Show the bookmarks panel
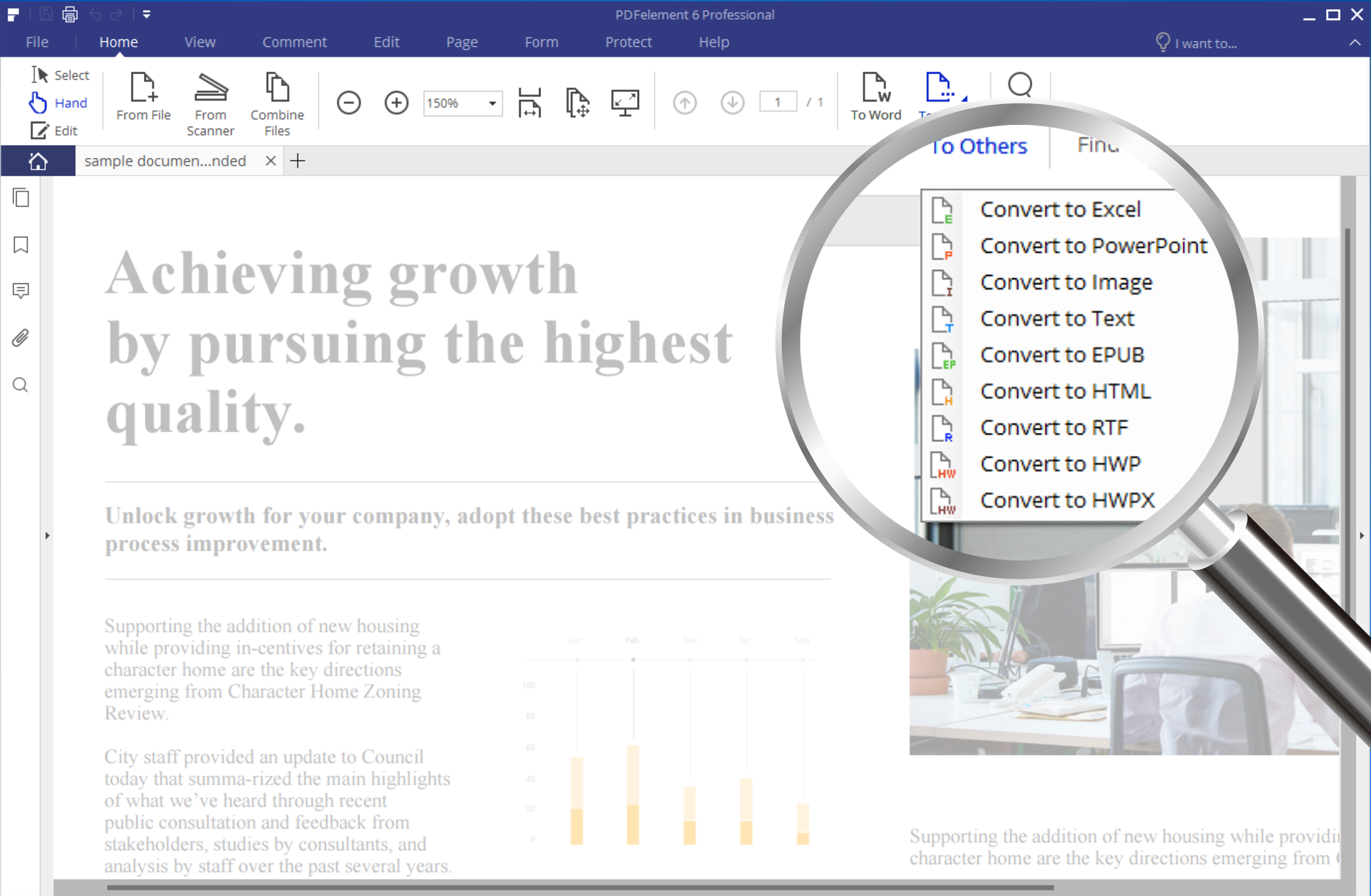Image resolution: width=1371 pixels, height=896 pixels. click(x=21, y=245)
